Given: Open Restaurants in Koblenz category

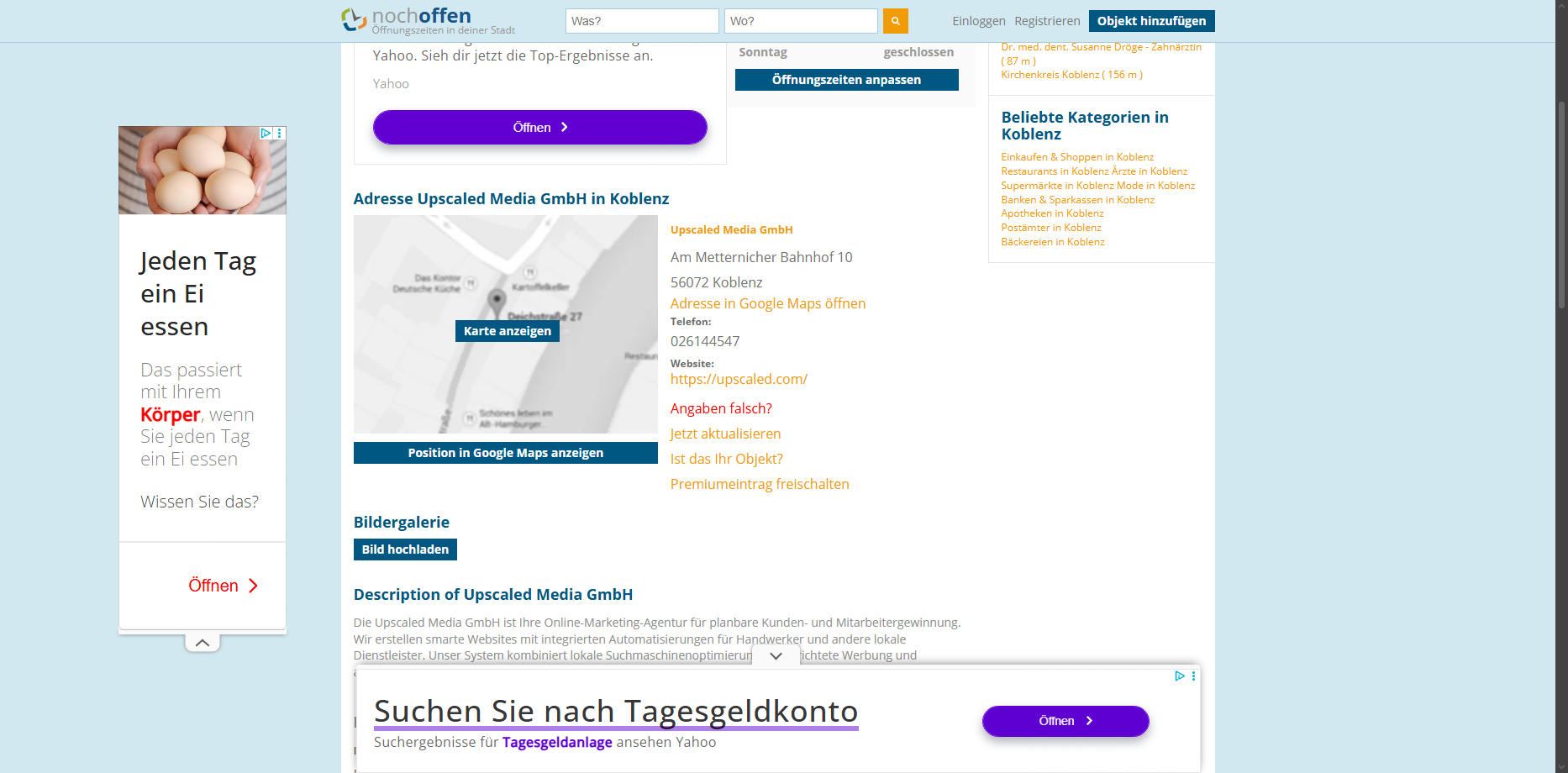Looking at the screenshot, I should (1055, 171).
